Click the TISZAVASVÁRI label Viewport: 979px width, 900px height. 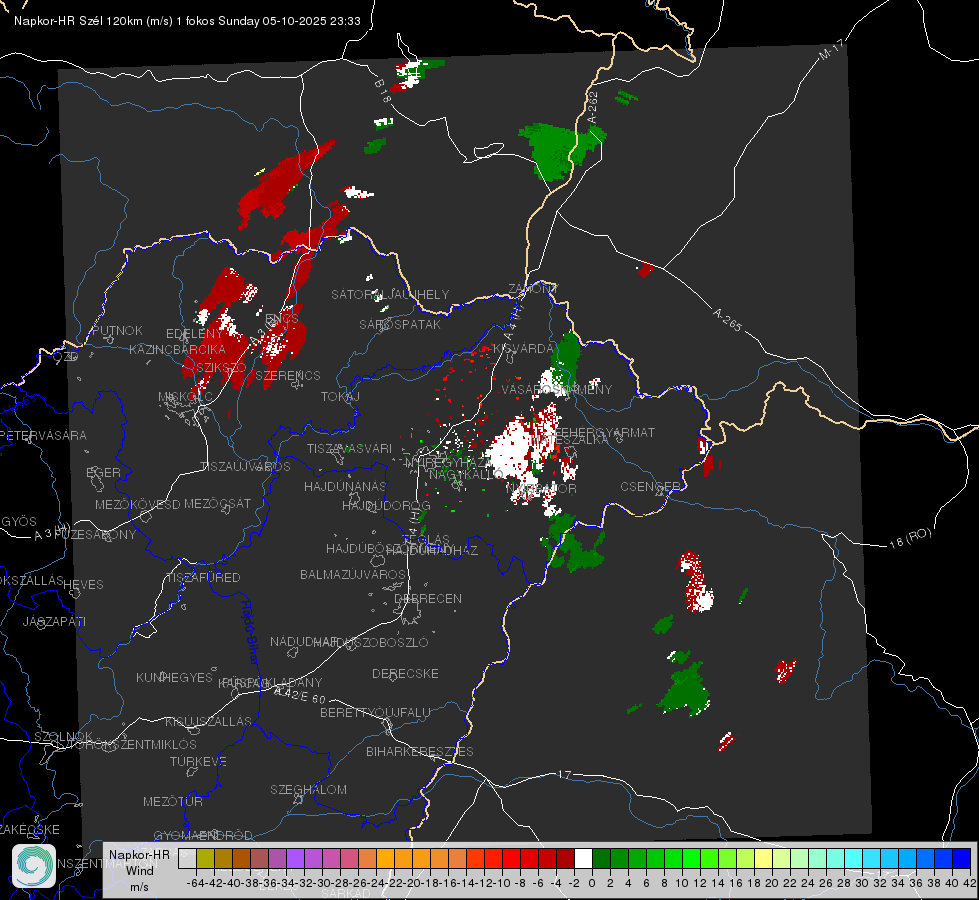(350, 448)
